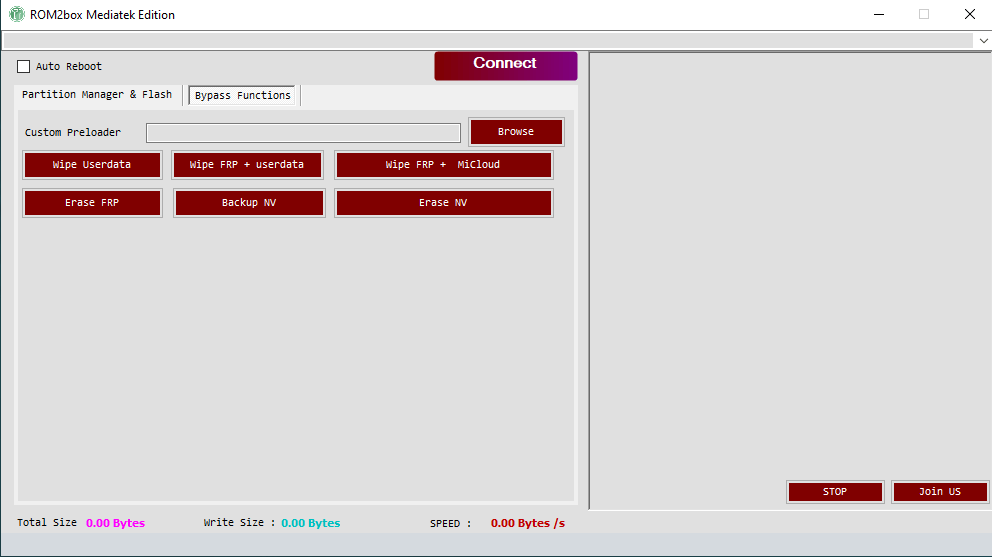Viewport: 992px width, 557px height.
Task: Browse for a custom preloader file
Action: [516, 132]
